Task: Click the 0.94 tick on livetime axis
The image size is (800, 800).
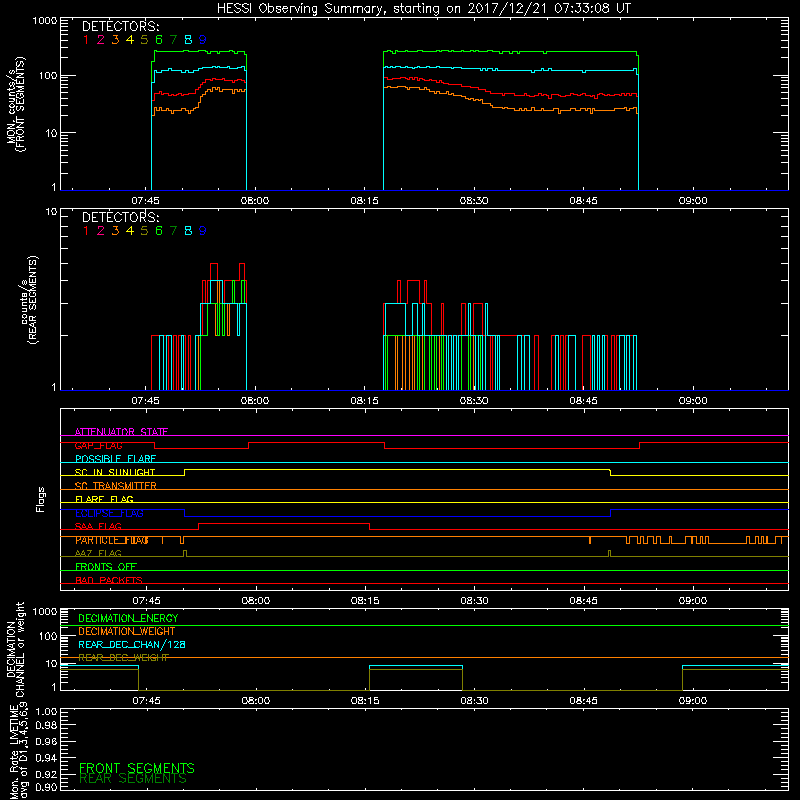Action: pos(46,758)
